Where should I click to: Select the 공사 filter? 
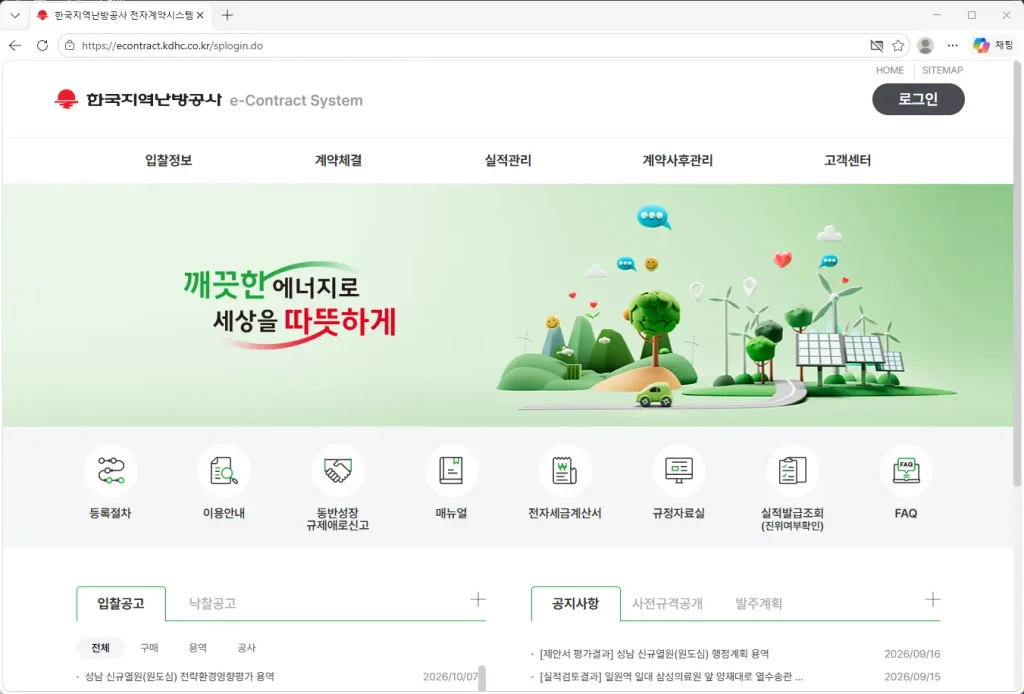pos(246,648)
